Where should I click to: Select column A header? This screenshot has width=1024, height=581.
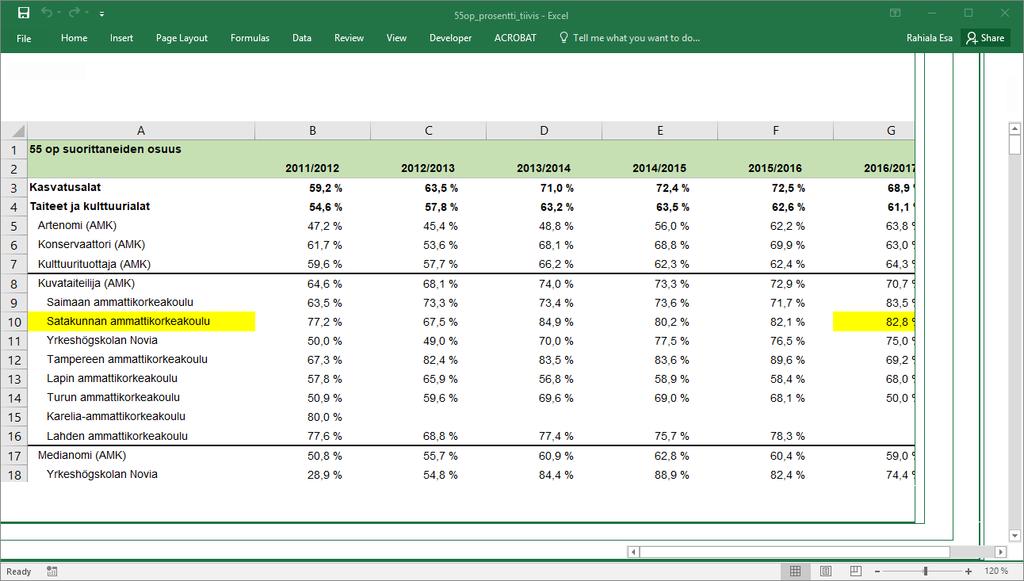coord(141,131)
